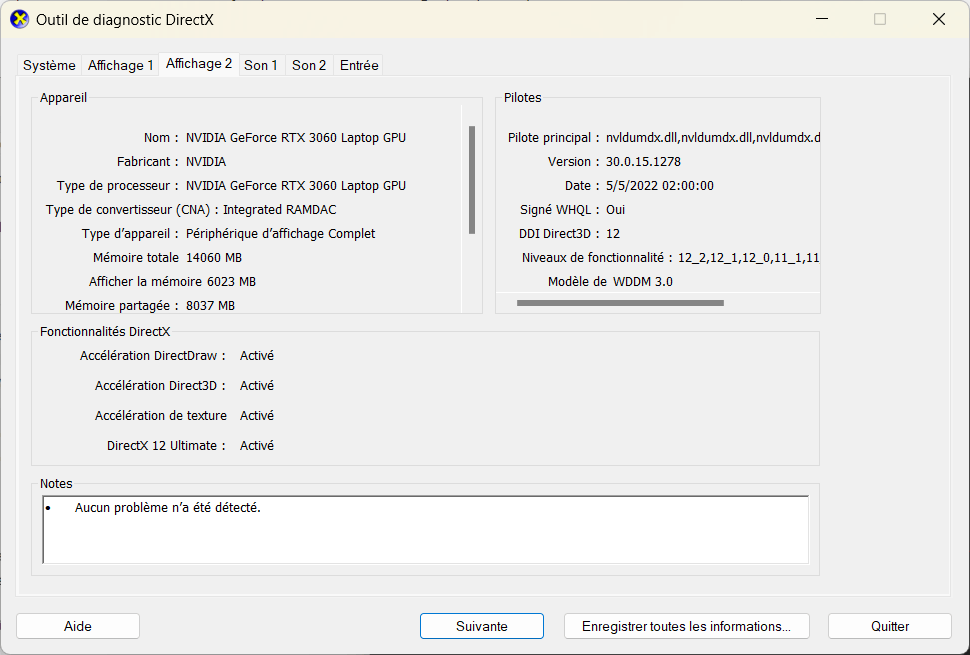Screen dimensions: 970x655
Task: Click the WDDM 3.0 driver model value
Action: point(643,282)
